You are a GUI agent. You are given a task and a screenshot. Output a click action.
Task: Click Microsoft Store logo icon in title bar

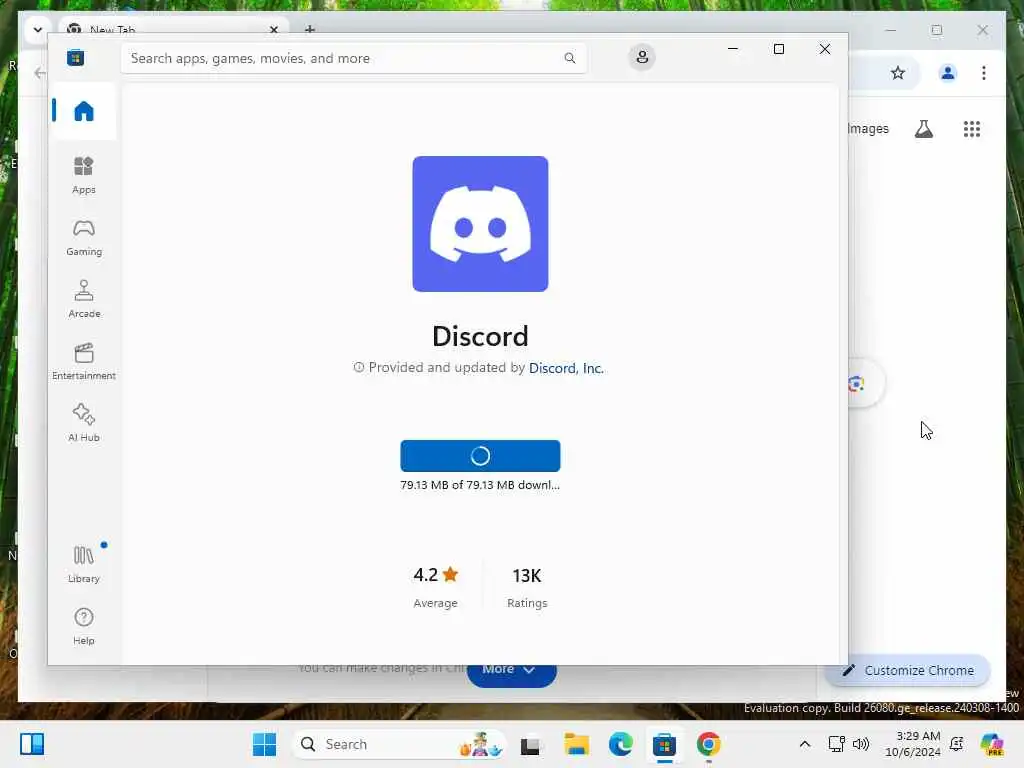coord(75,57)
